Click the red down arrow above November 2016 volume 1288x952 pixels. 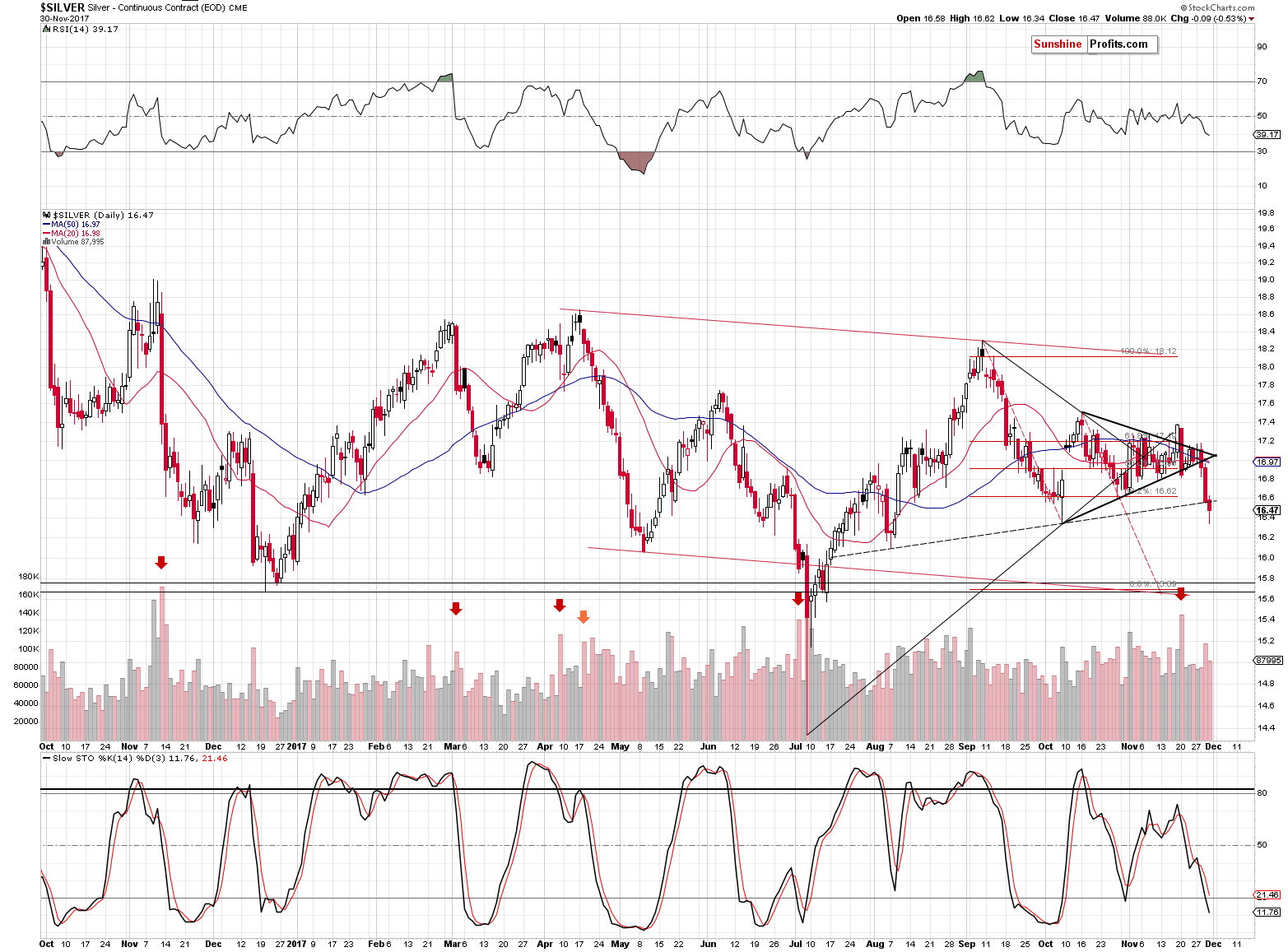tap(161, 563)
